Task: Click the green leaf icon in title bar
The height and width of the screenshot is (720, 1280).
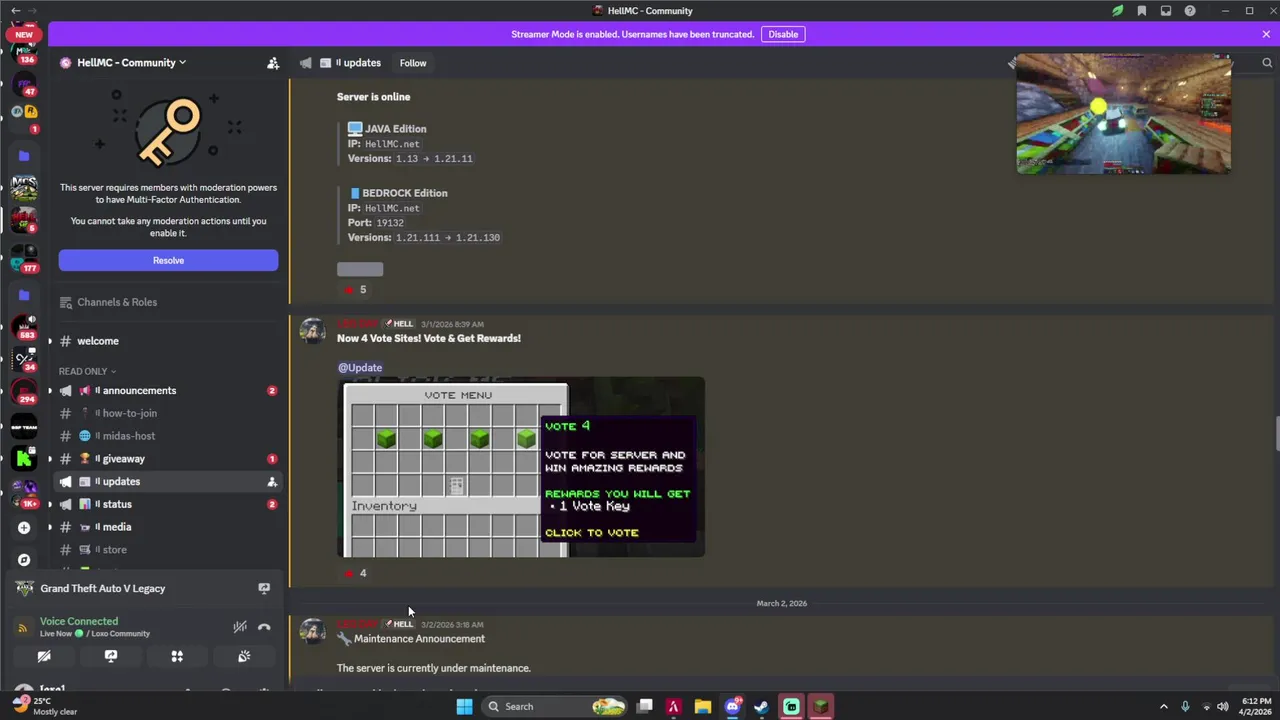Action: [1118, 11]
